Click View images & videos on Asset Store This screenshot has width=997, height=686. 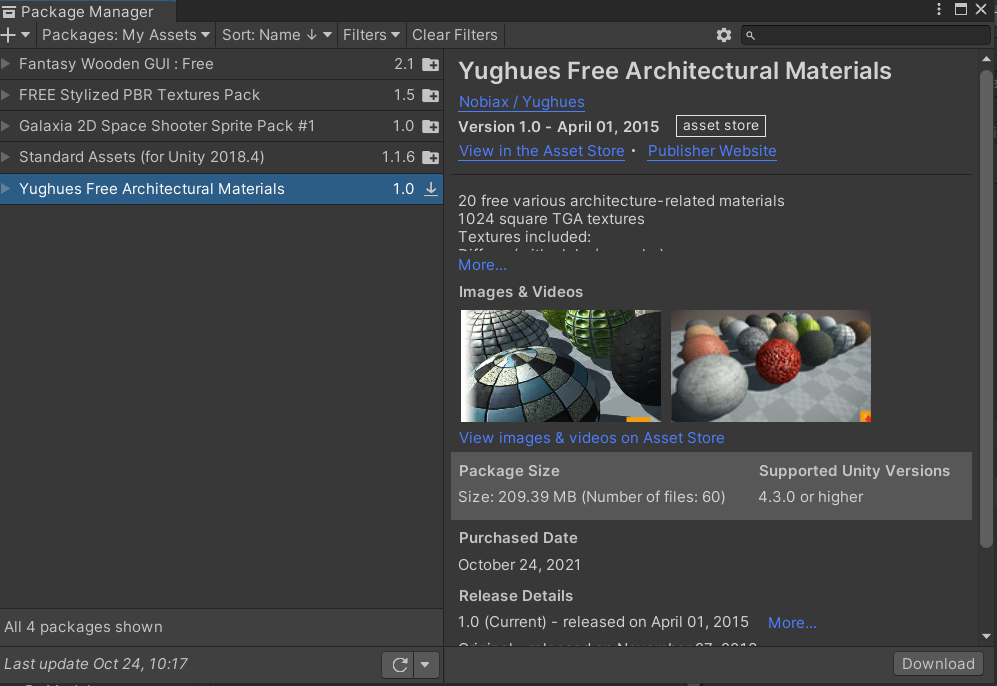591,438
